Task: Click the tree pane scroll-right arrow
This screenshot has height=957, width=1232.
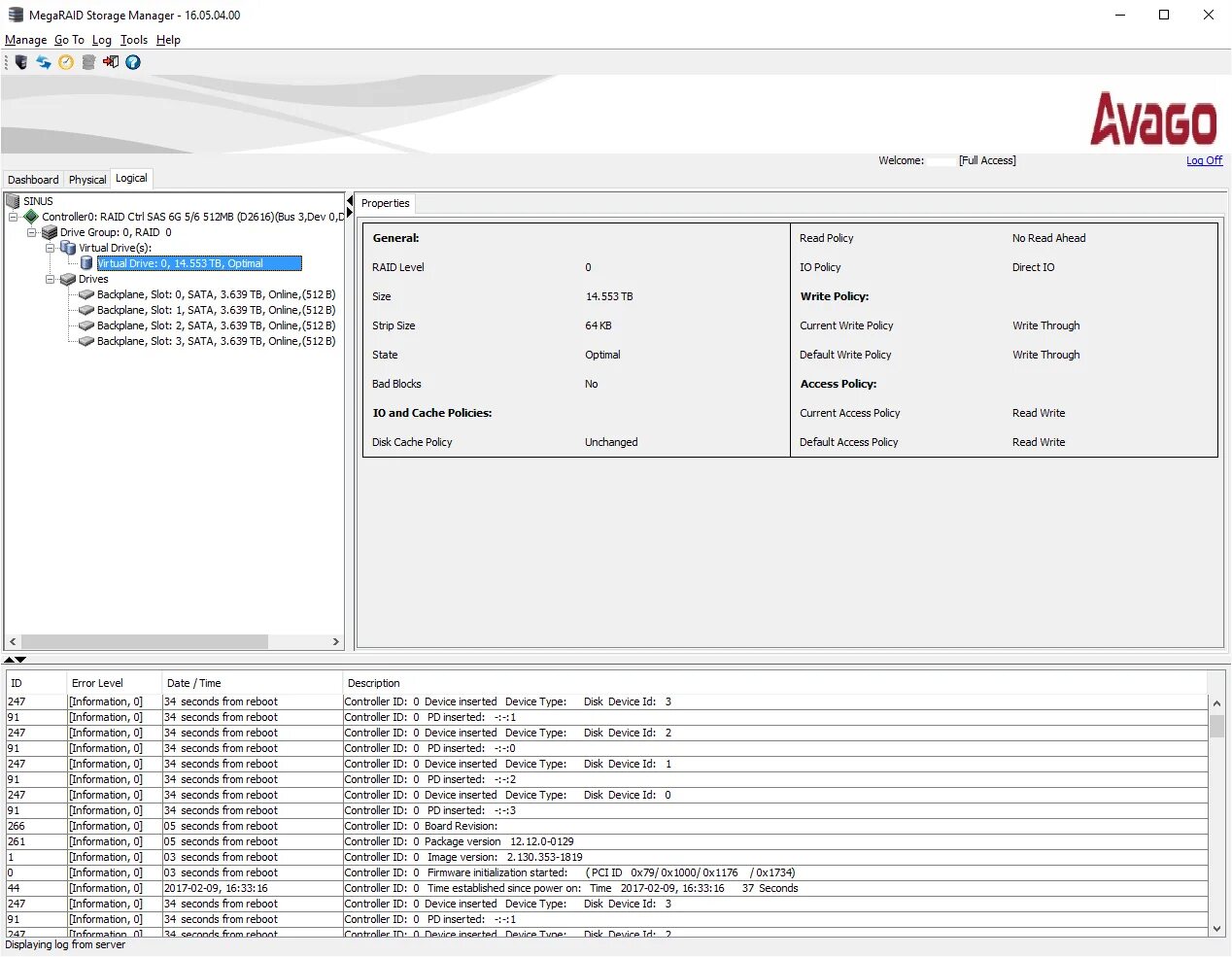Action: coord(336,642)
